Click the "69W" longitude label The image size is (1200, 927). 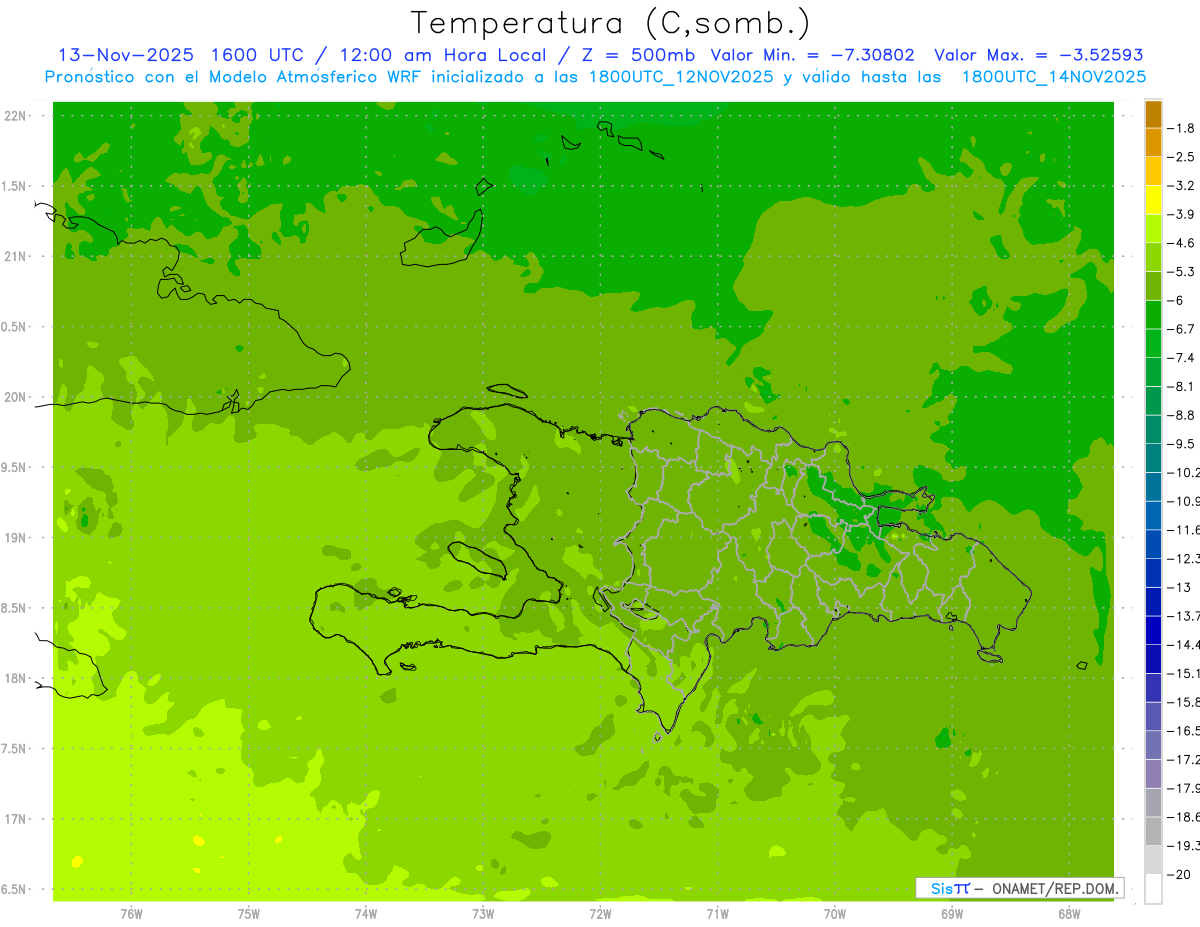[x=952, y=914]
